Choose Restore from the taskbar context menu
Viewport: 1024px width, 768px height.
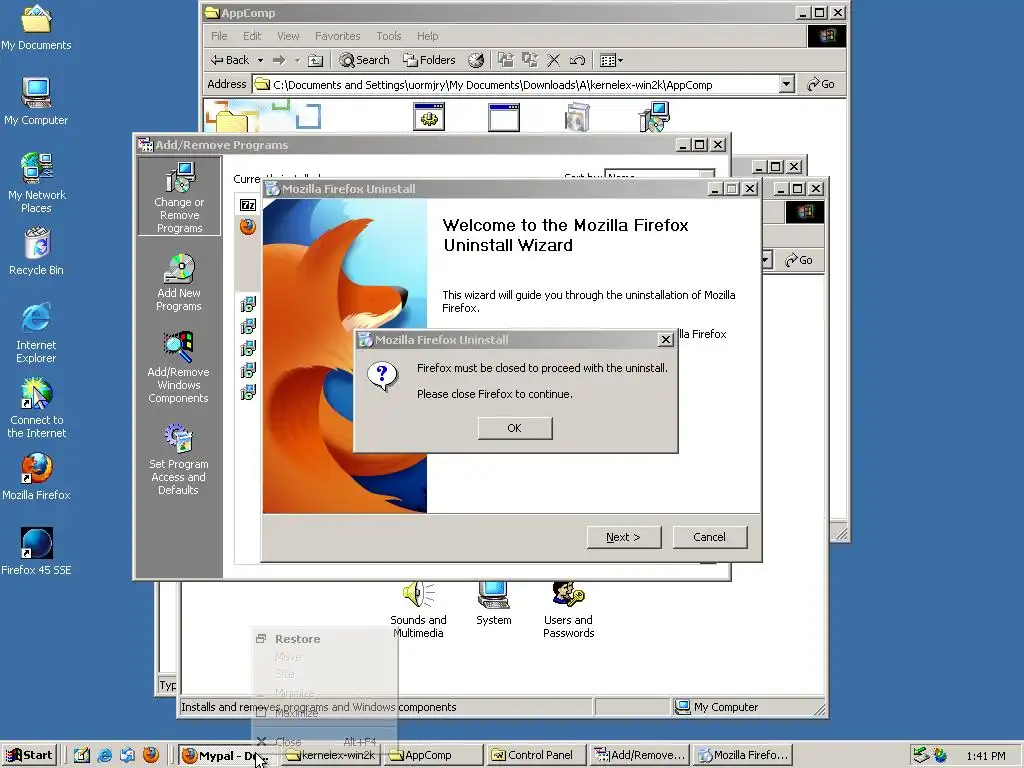(325, 639)
